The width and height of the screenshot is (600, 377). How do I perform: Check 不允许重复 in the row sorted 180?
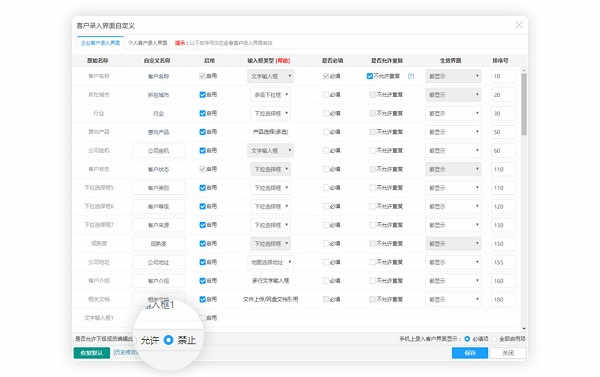pyautogui.click(x=372, y=299)
